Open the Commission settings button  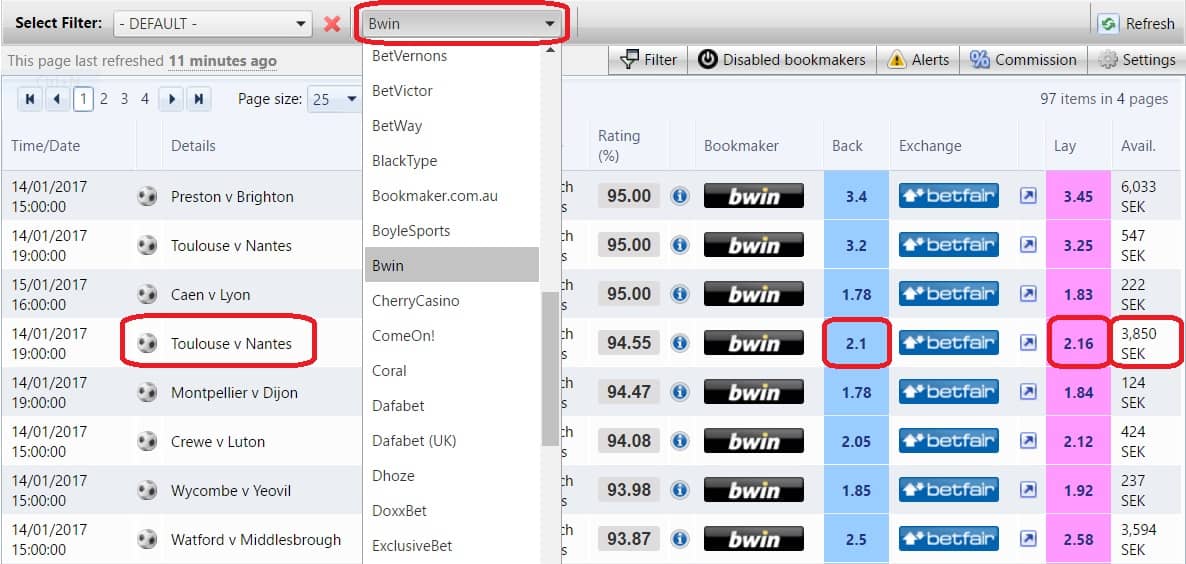click(1023, 60)
